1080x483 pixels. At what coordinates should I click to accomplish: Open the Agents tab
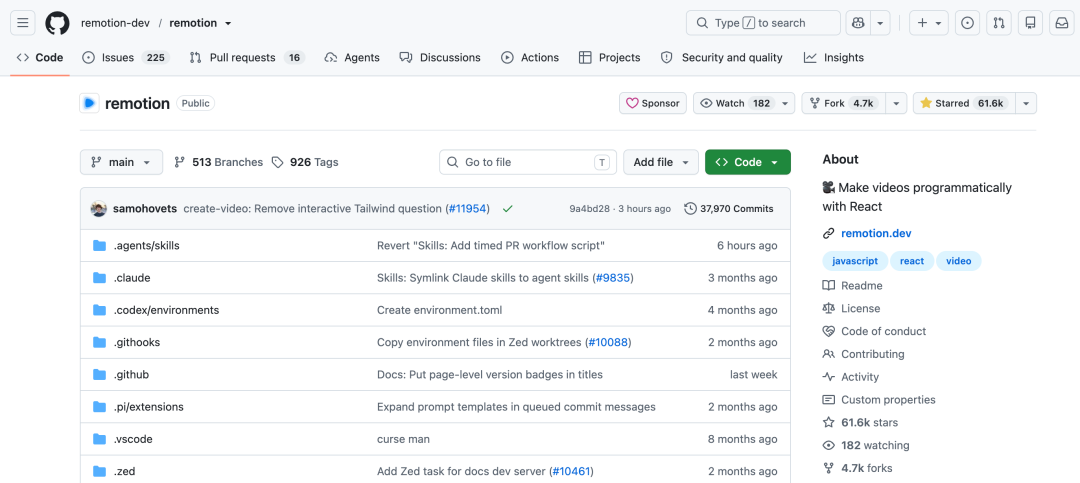[x=352, y=58]
